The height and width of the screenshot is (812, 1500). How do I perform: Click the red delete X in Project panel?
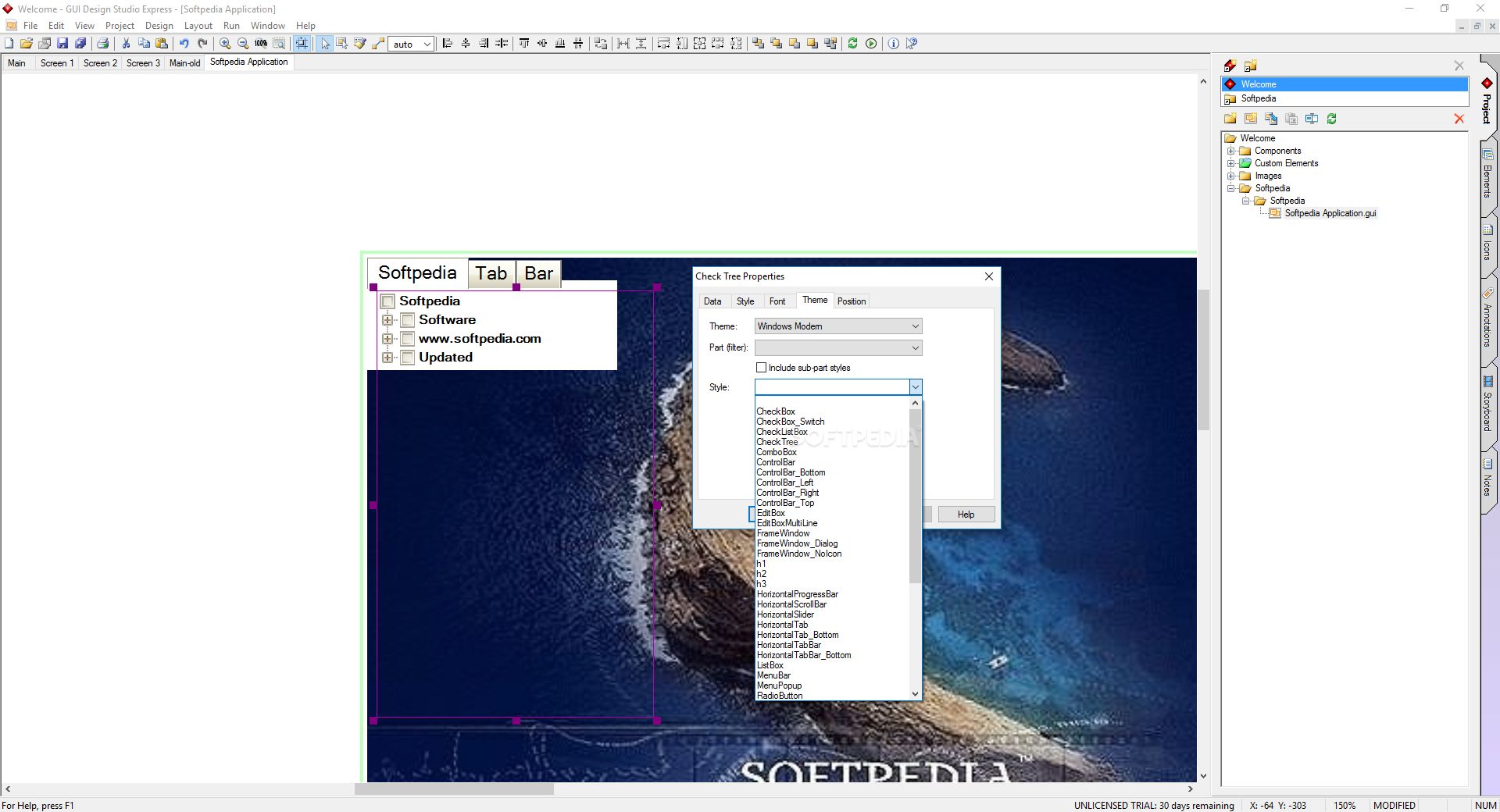(1459, 119)
